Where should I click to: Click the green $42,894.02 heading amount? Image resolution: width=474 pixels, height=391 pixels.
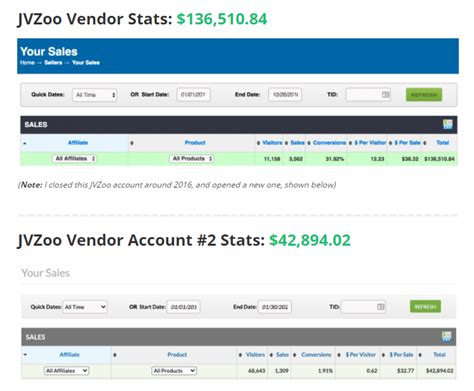coord(310,240)
